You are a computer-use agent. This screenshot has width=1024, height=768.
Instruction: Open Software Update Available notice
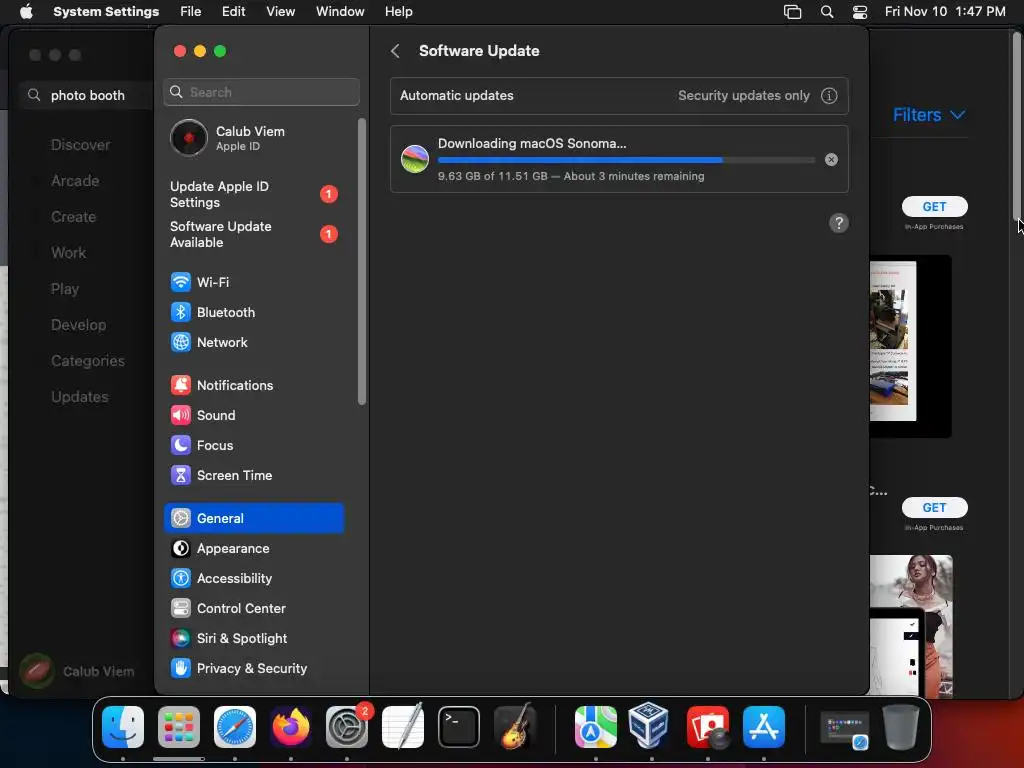tap(253, 234)
